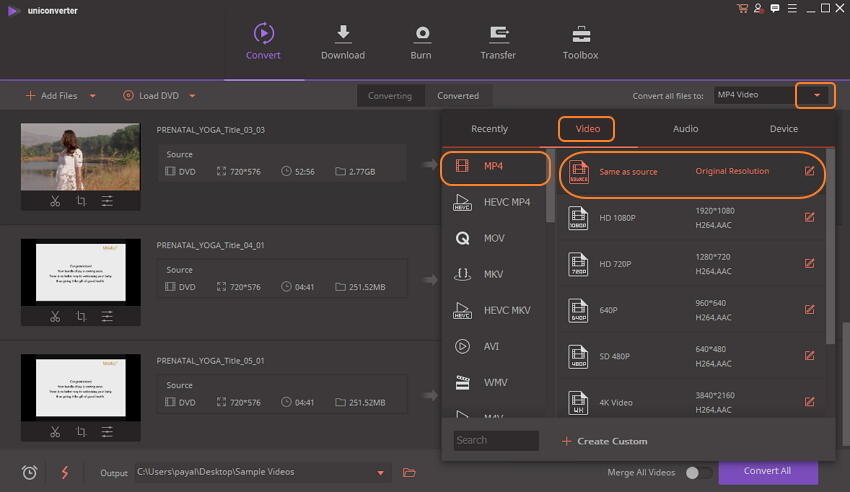Select the HD 1080P preset
Viewport: 850px width, 492px height.
[x=691, y=218]
